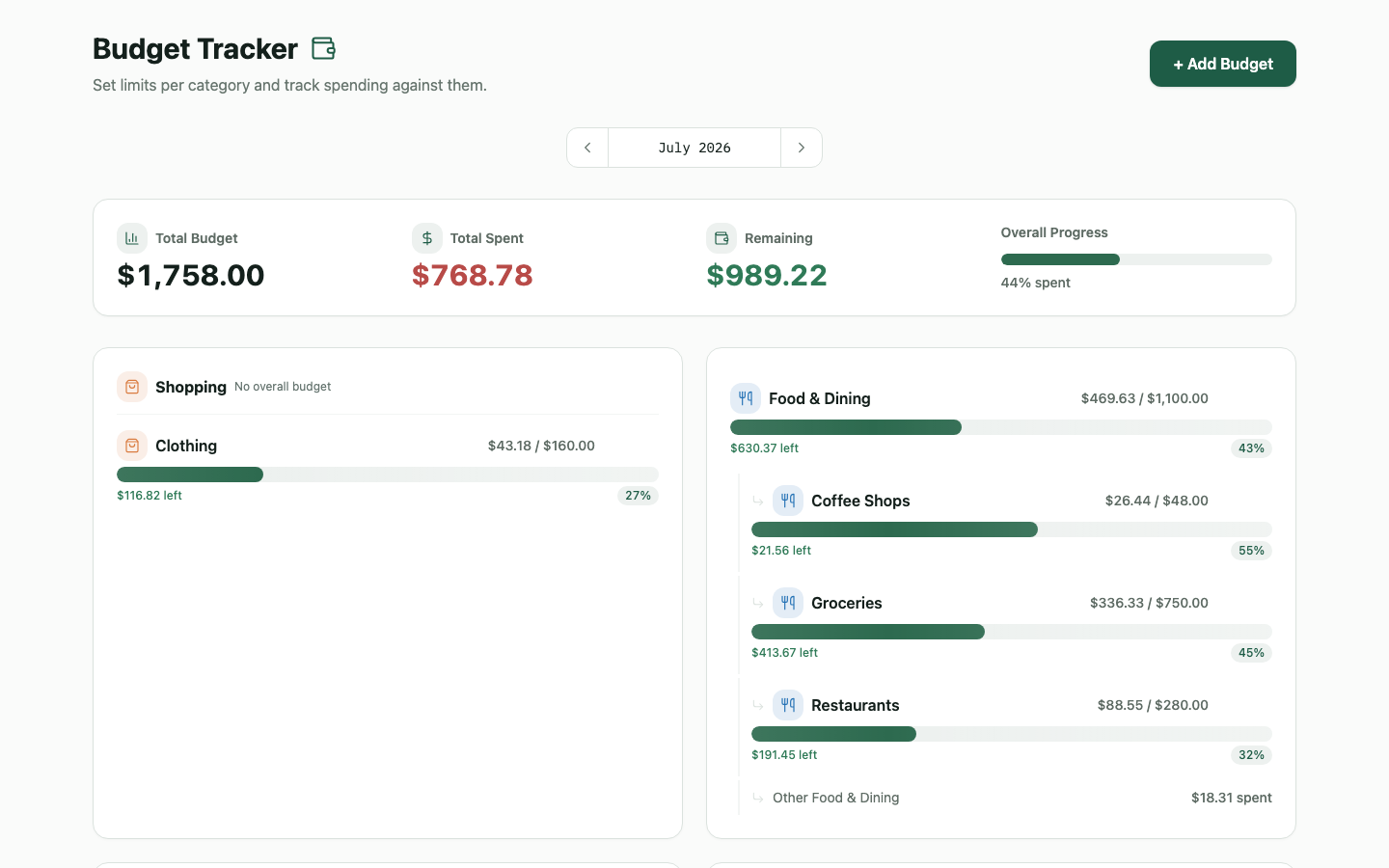Click the 27% badge for Clothing
This screenshot has width=1389, height=868.
click(638, 496)
